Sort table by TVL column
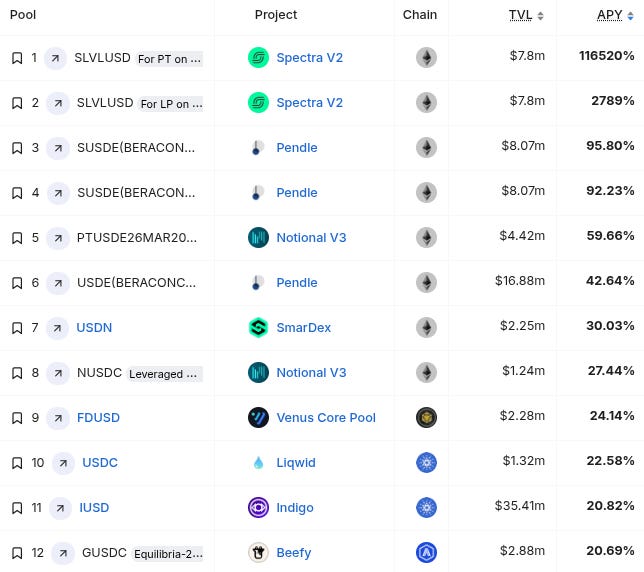Image resolution: width=644 pixels, height=572 pixels. pyautogui.click(x=526, y=15)
